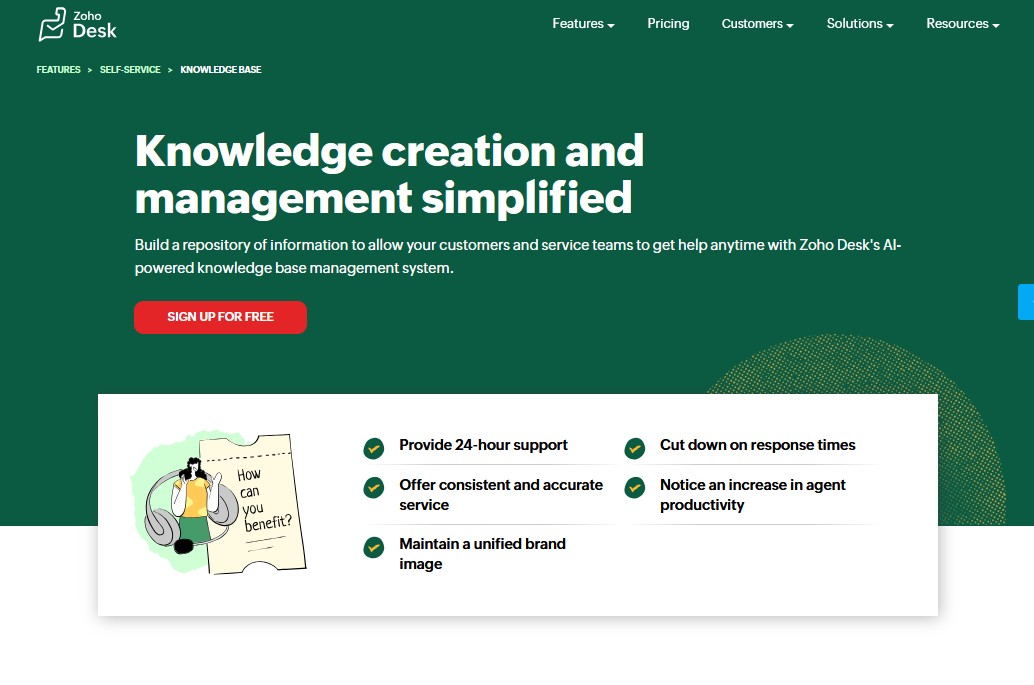This screenshot has width=1034, height=685.
Task: Navigate to FEATURES breadcrumb
Action: 59,70
